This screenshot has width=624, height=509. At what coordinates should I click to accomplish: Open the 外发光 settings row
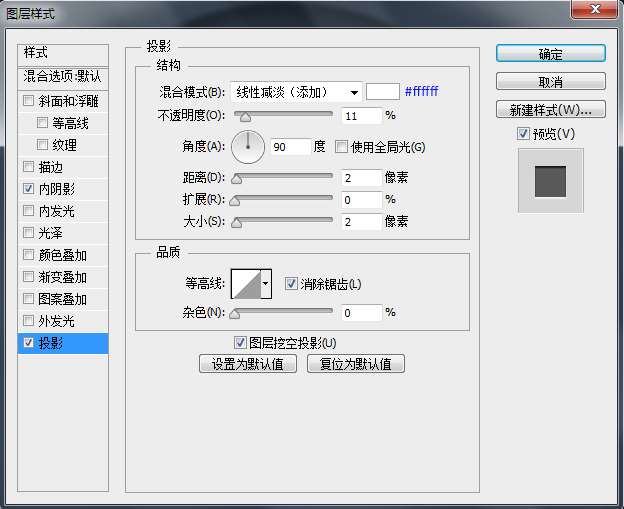(x=63, y=321)
